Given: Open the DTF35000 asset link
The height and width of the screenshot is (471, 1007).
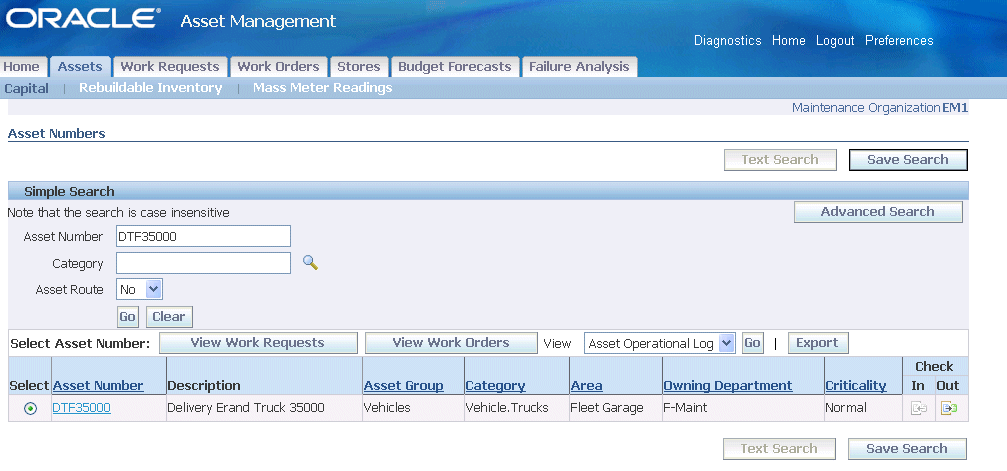Looking at the screenshot, I should [82, 408].
